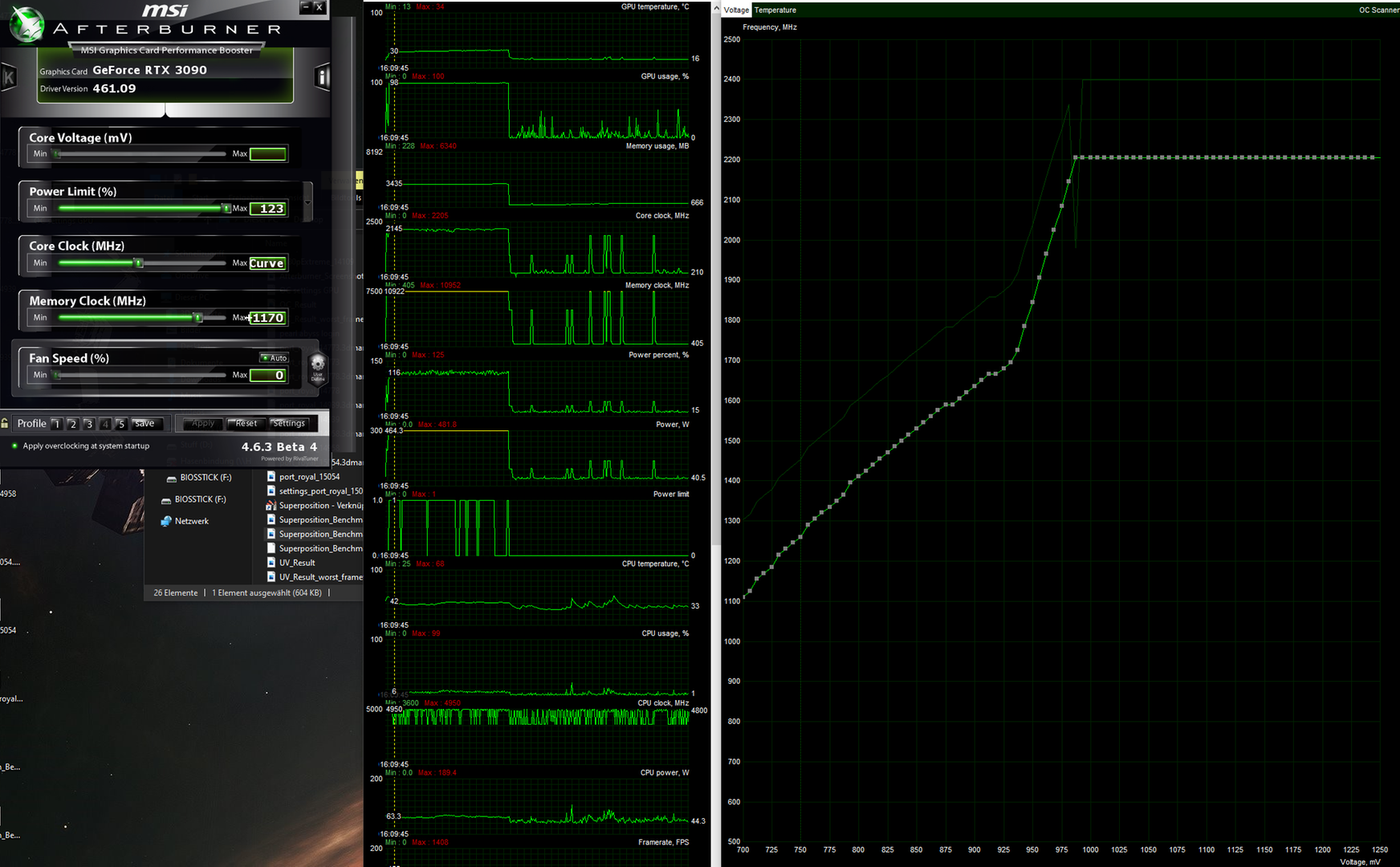Click the settings_port_royal file icon

point(271,491)
